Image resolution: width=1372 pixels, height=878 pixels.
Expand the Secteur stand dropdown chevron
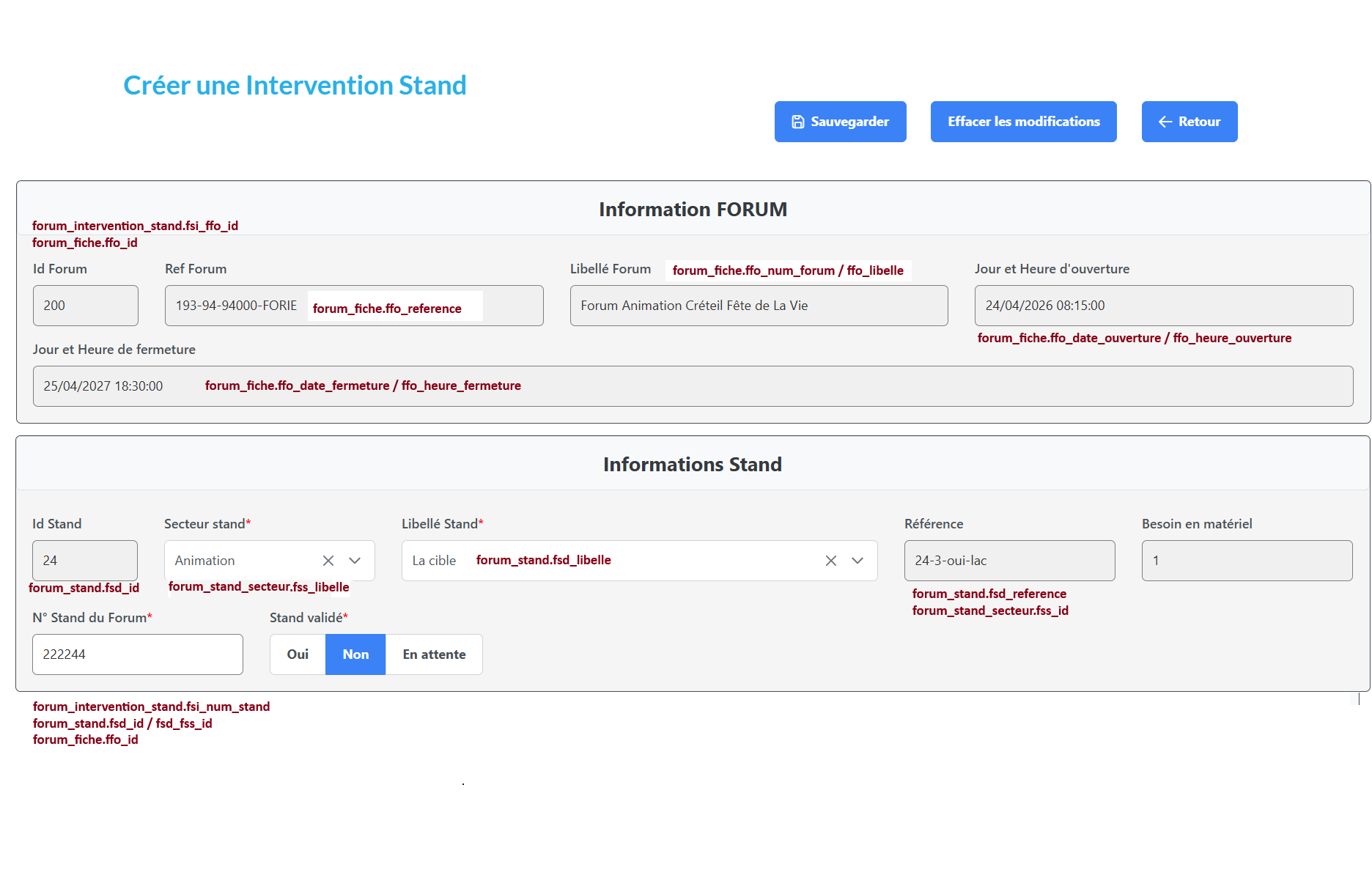(355, 561)
